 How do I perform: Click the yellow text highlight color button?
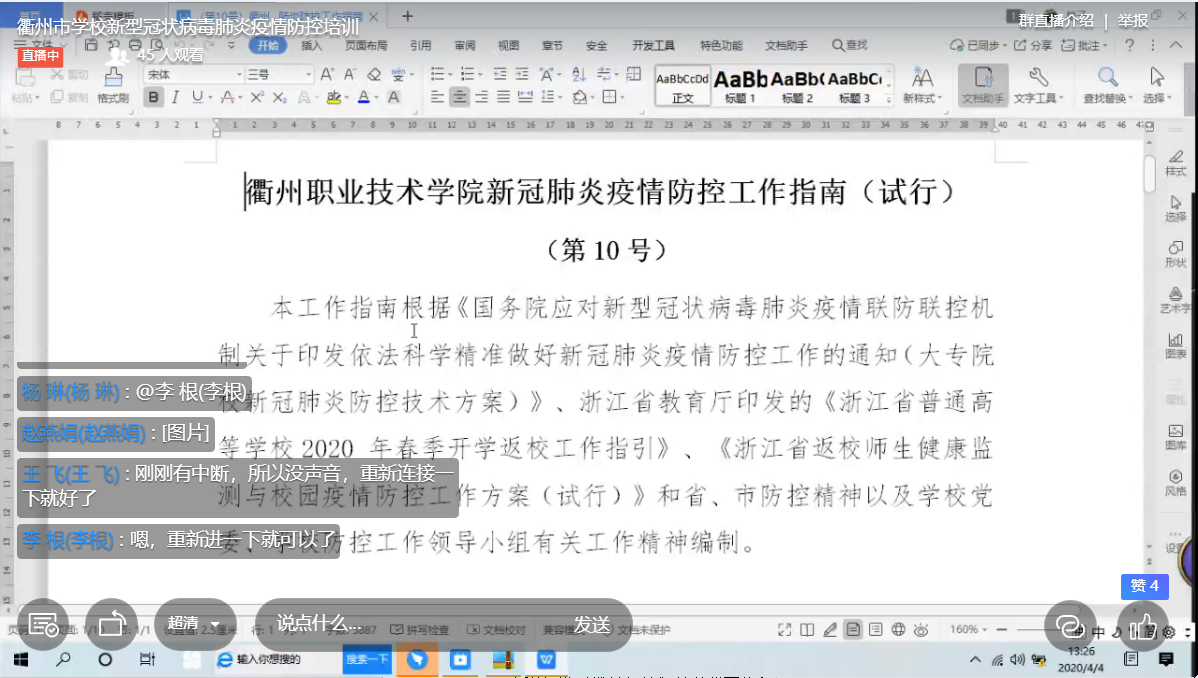(333, 97)
